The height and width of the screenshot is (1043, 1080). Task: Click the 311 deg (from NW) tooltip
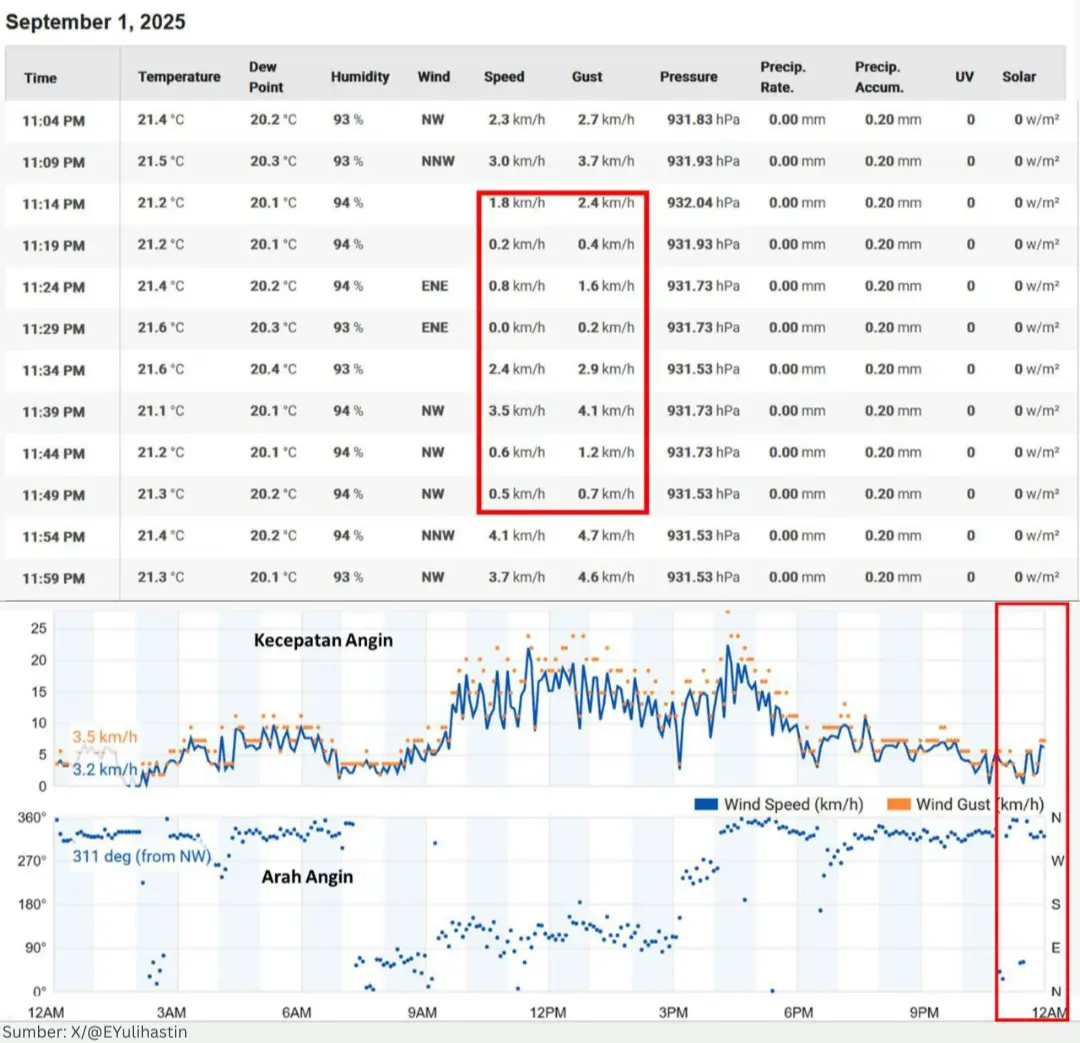139,857
